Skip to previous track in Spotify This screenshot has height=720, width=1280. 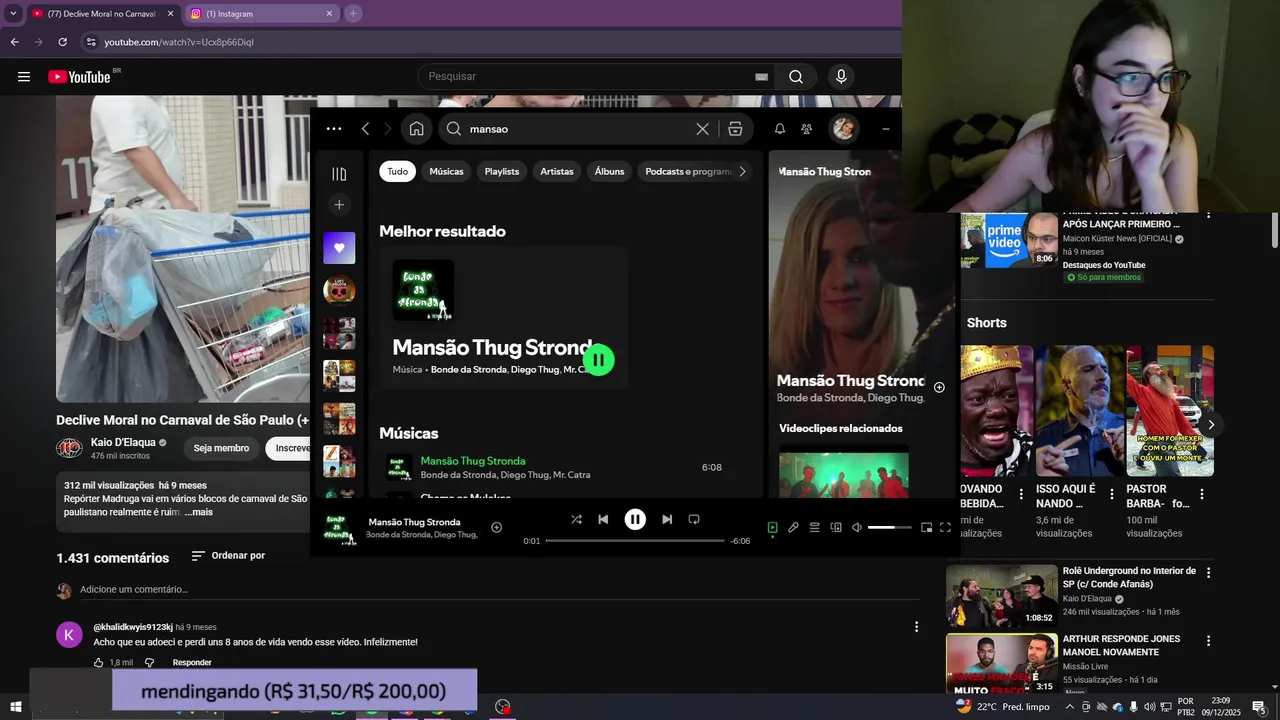click(x=603, y=519)
